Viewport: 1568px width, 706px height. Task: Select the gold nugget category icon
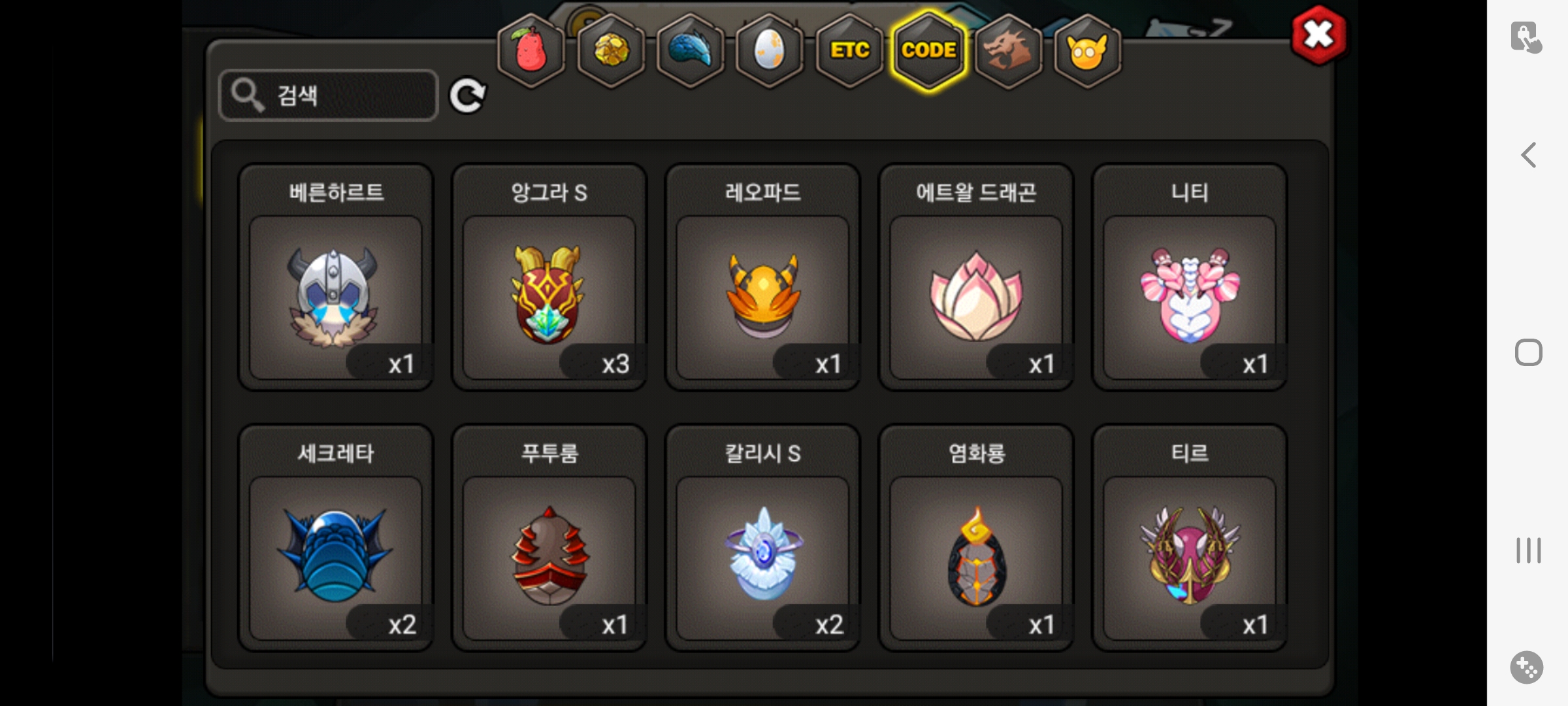pyautogui.click(x=612, y=50)
